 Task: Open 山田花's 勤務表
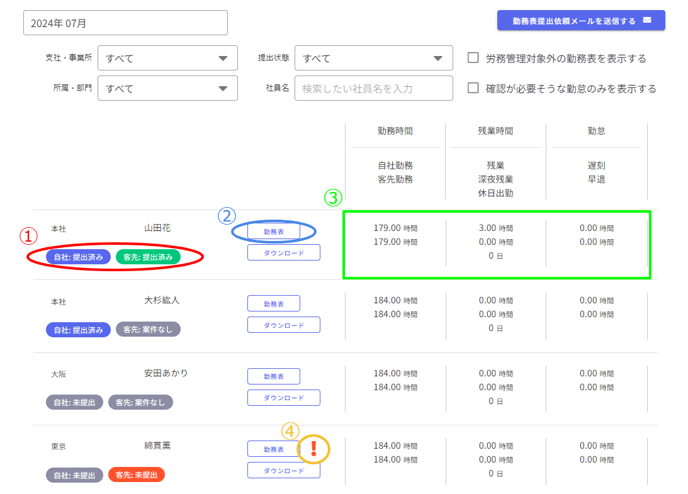point(273,231)
